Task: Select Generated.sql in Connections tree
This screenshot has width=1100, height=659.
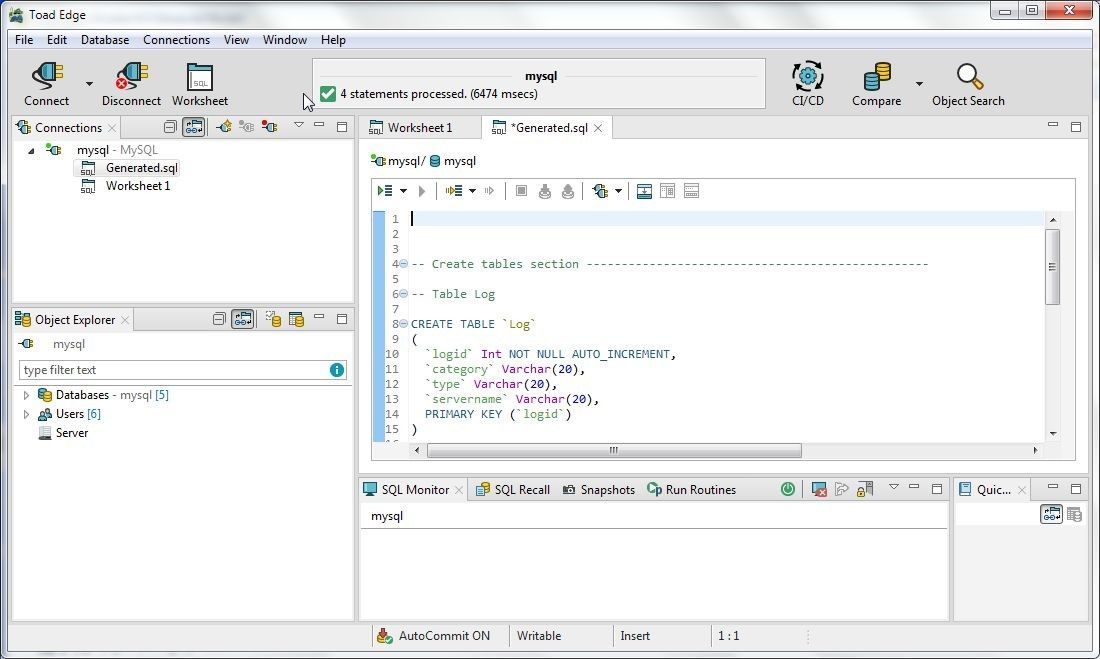Action: (x=142, y=168)
